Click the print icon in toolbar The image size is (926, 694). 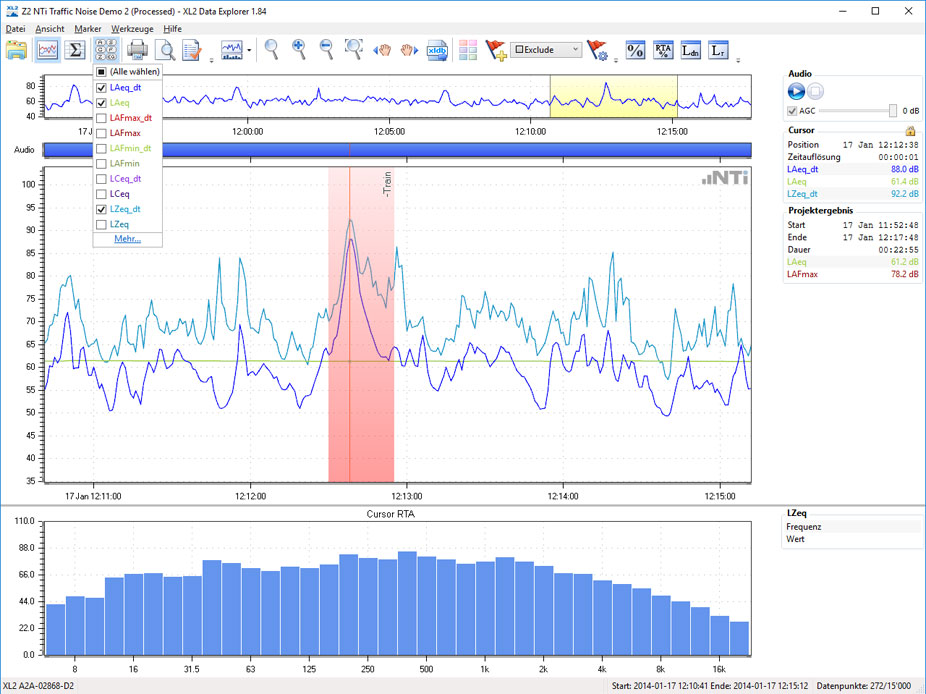138,50
